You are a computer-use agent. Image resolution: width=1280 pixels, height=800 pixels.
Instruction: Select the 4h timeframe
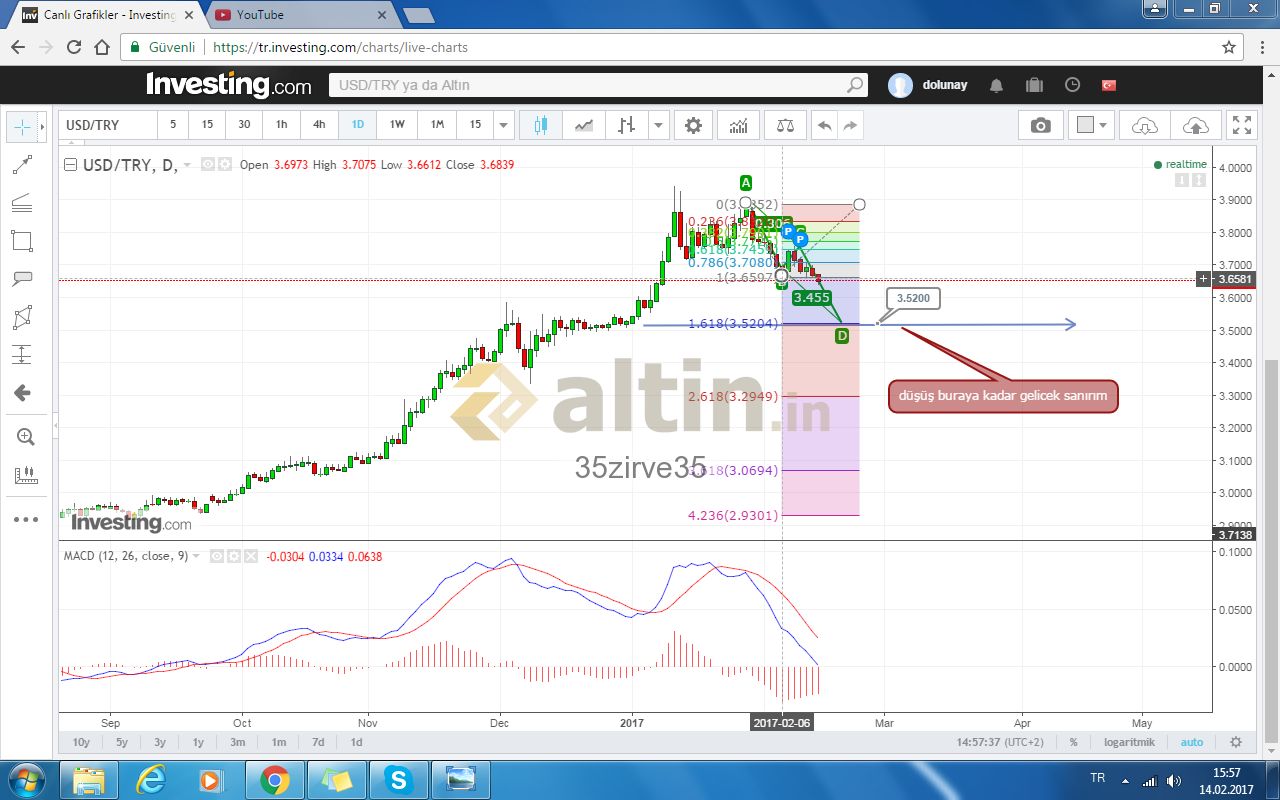(319, 125)
